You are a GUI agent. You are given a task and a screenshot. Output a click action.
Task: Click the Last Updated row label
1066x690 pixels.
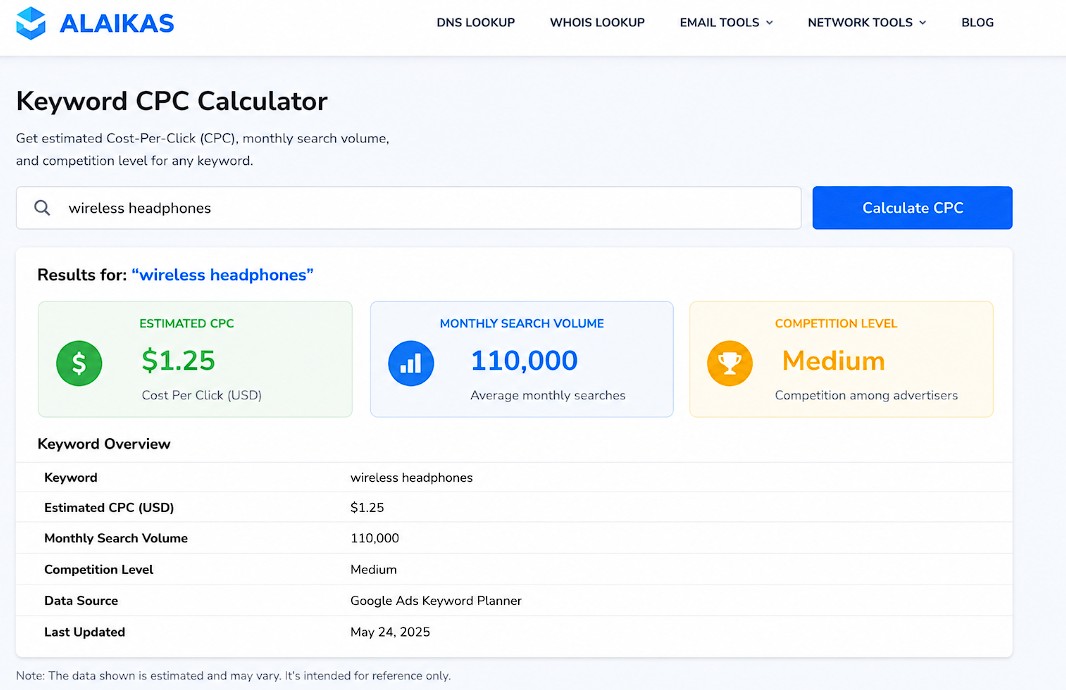click(84, 632)
